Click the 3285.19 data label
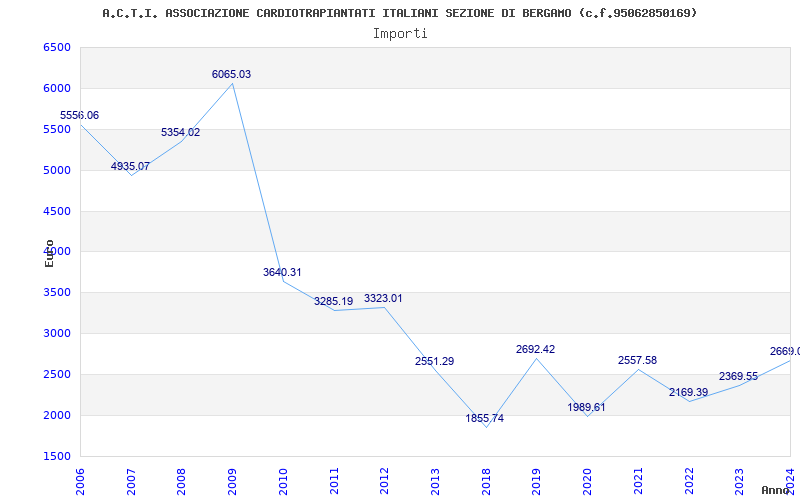This screenshot has height=500, width=800. pos(333,302)
